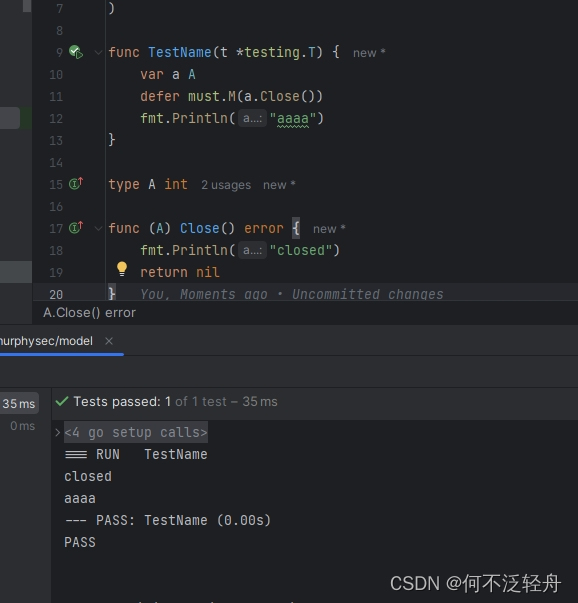
Task: Click the 'closed' line in test output
Action: point(88,476)
